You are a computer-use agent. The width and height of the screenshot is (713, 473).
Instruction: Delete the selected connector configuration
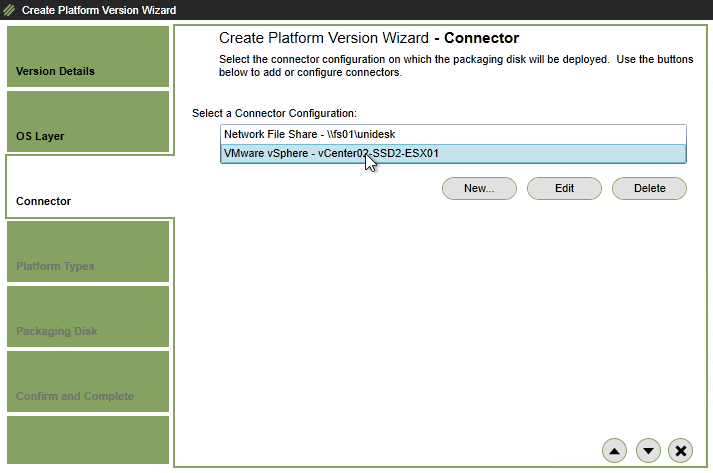coord(649,188)
